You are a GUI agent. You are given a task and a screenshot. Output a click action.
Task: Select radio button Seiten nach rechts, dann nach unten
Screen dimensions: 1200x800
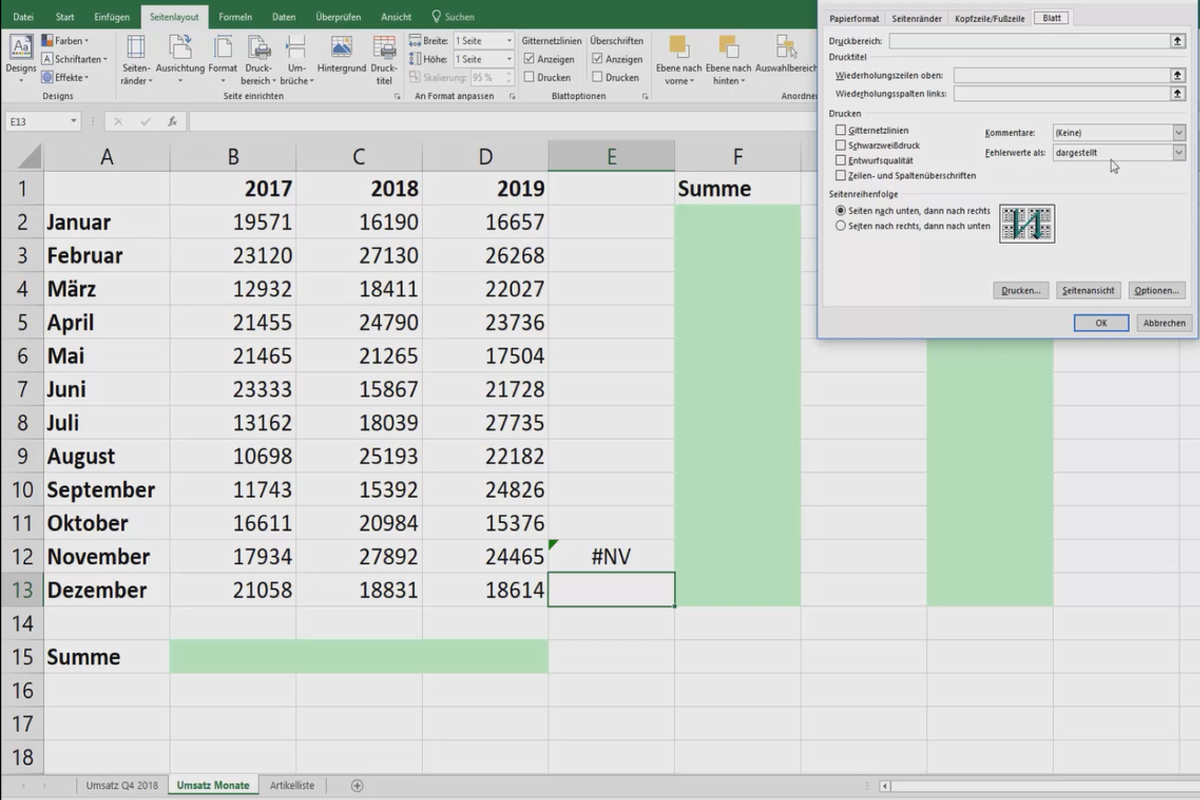coord(841,226)
